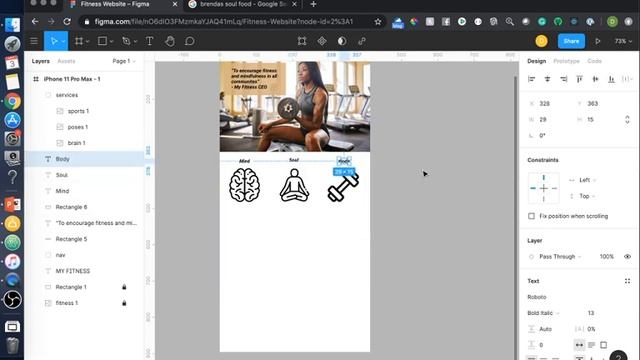Select the Frame tool
Screen dimensions: 640x360
[x=78, y=41]
